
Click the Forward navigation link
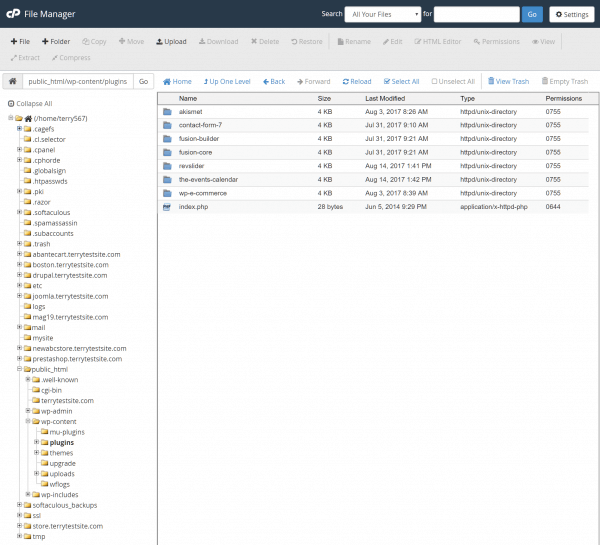click(313, 82)
